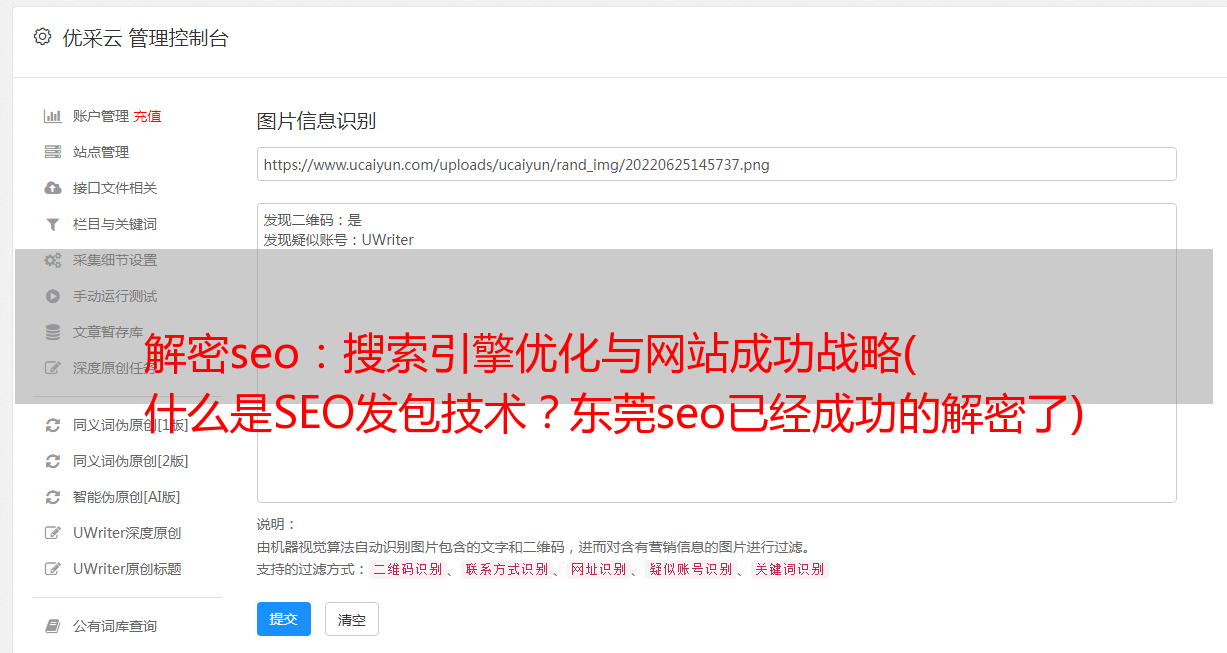Click the 关键词识别 filter tag
The width and height of the screenshot is (1227, 653).
click(790, 569)
